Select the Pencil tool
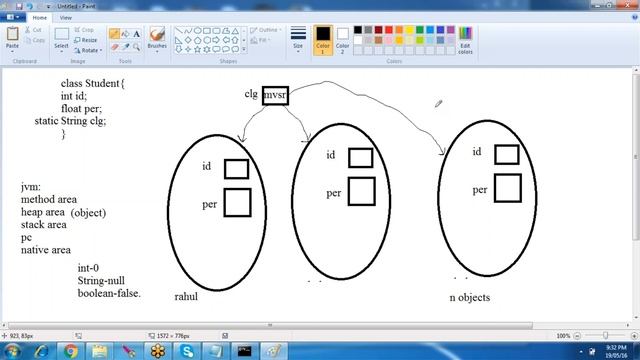The height and width of the screenshot is (360, 640). click(114, 34)
